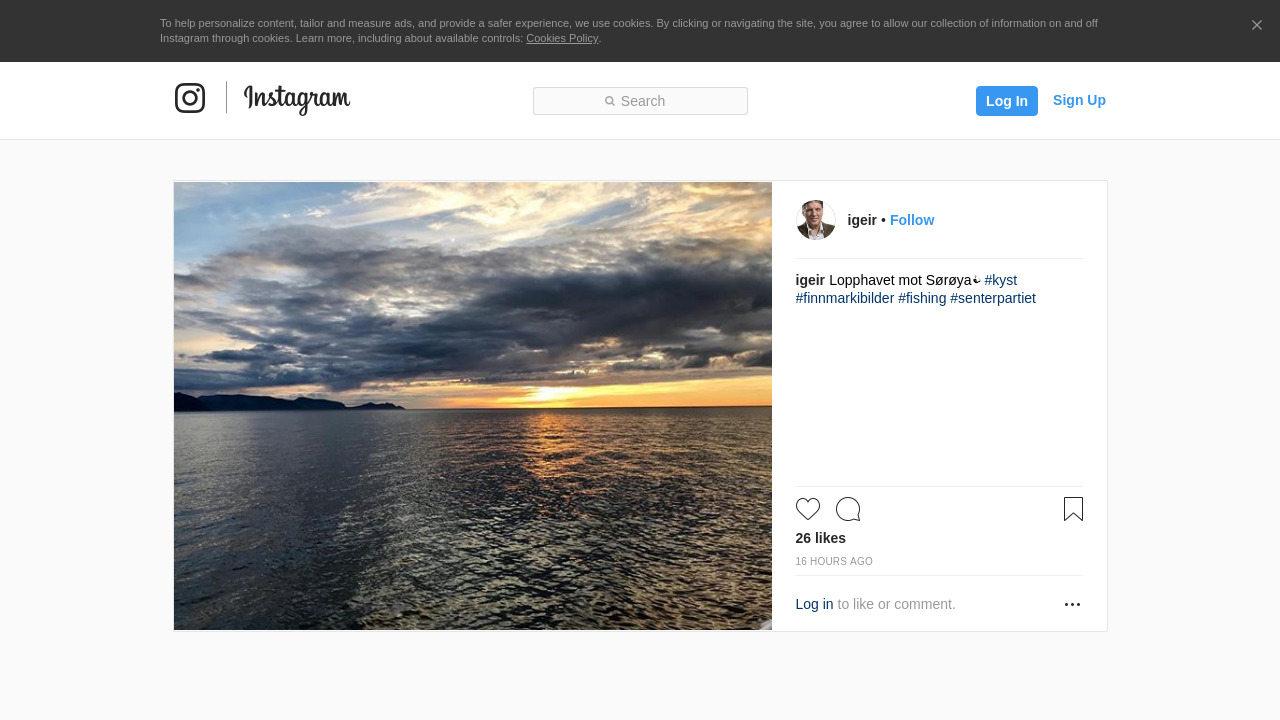Open more options three-dot menu
Viewport: 1280px width, 720px height.
coord(1072,605)
